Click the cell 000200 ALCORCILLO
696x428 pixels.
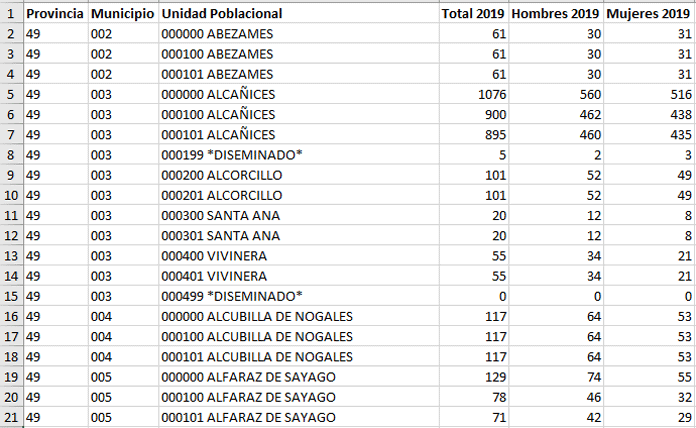click(x=299, y=175)
